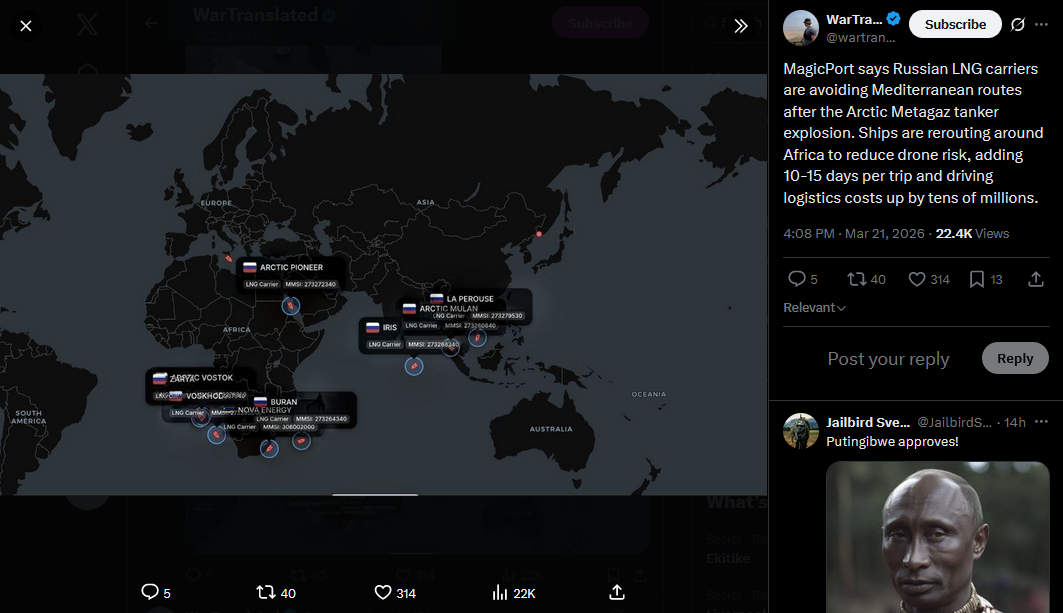Repost using the icon with 40 in sidebar
This screenshot has height=613, width=1063.
[x=866, y=279]
